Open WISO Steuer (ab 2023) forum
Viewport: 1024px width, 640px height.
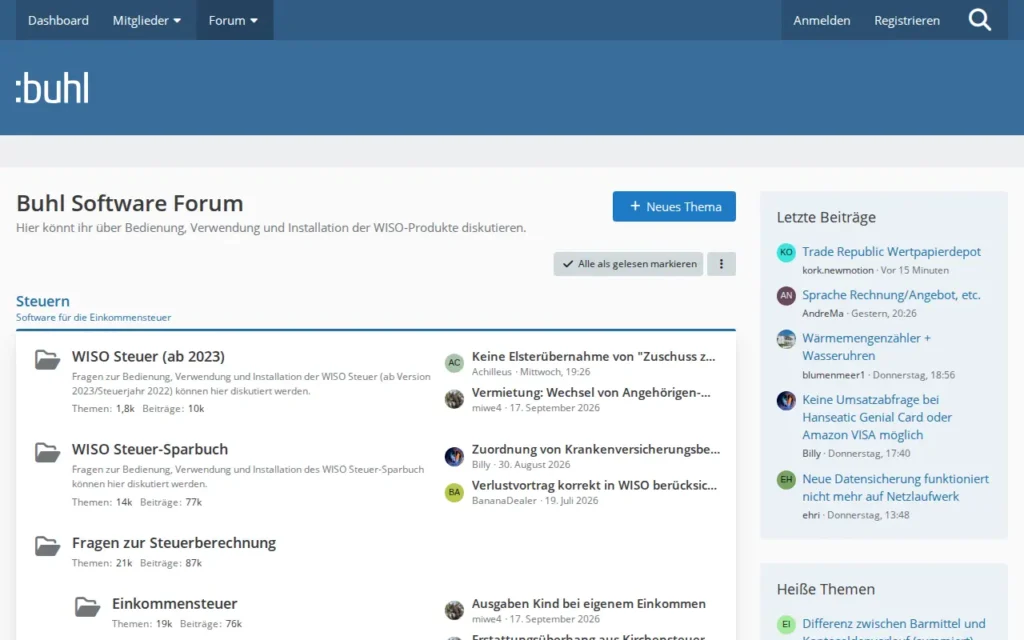pos(148,357)
